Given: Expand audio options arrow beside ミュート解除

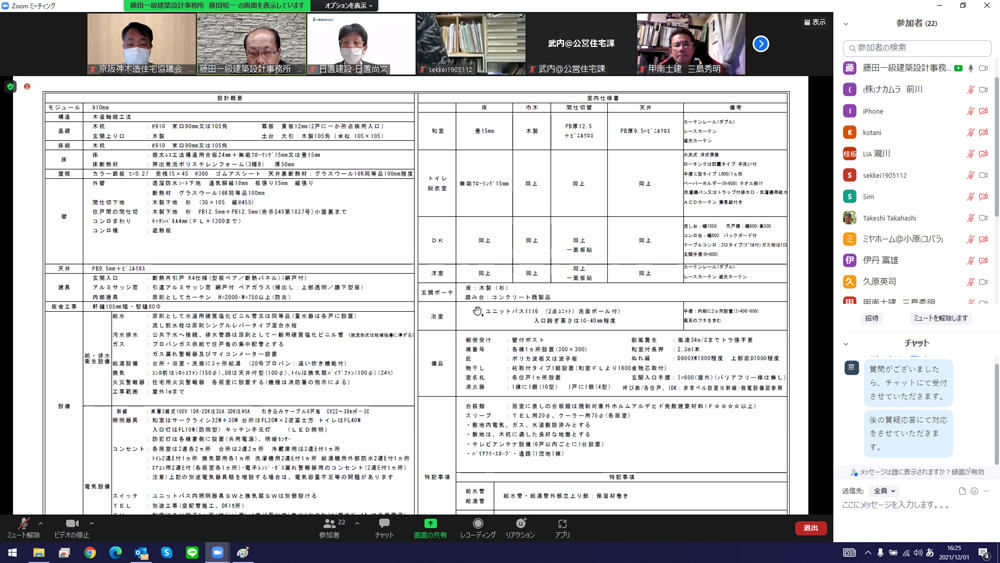Looking at the screenshot, I should 41,523.
